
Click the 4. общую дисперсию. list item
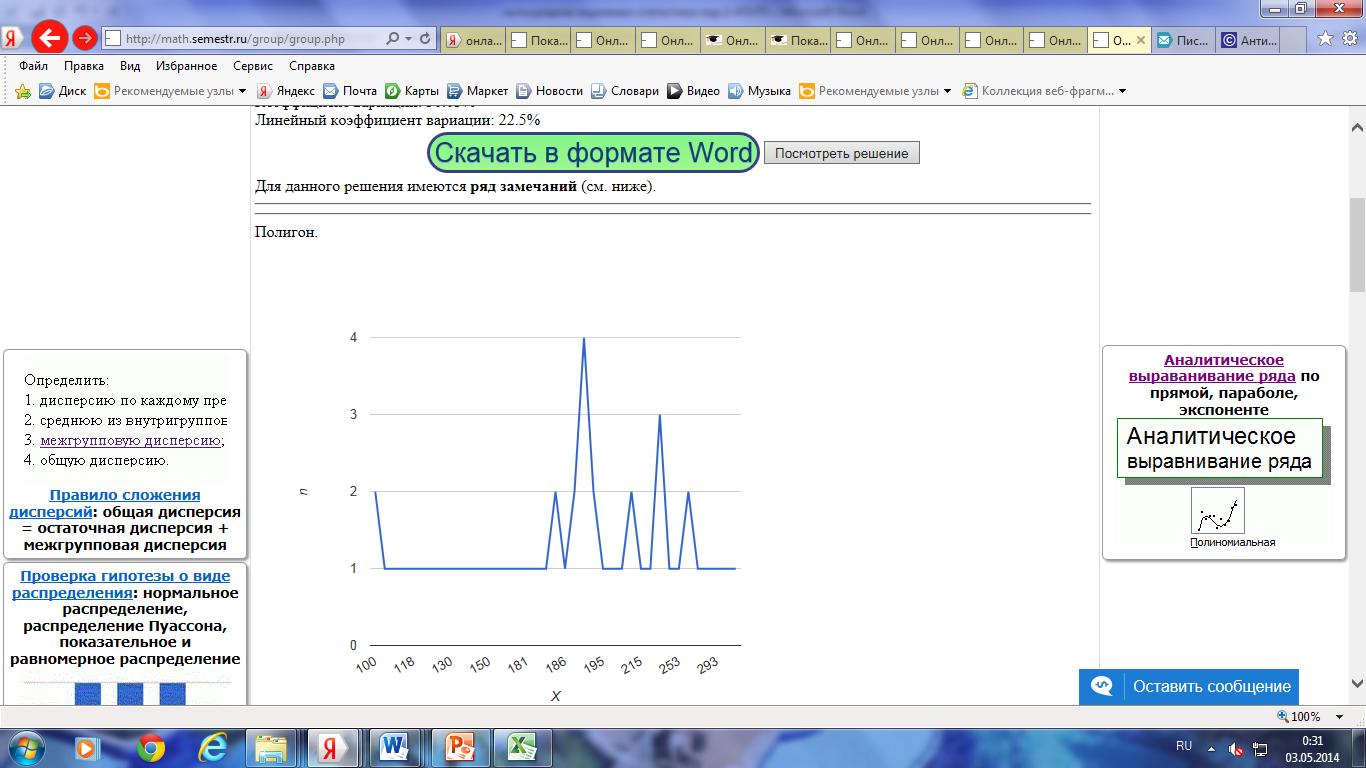pyautogui.click(x=97, y=460)
